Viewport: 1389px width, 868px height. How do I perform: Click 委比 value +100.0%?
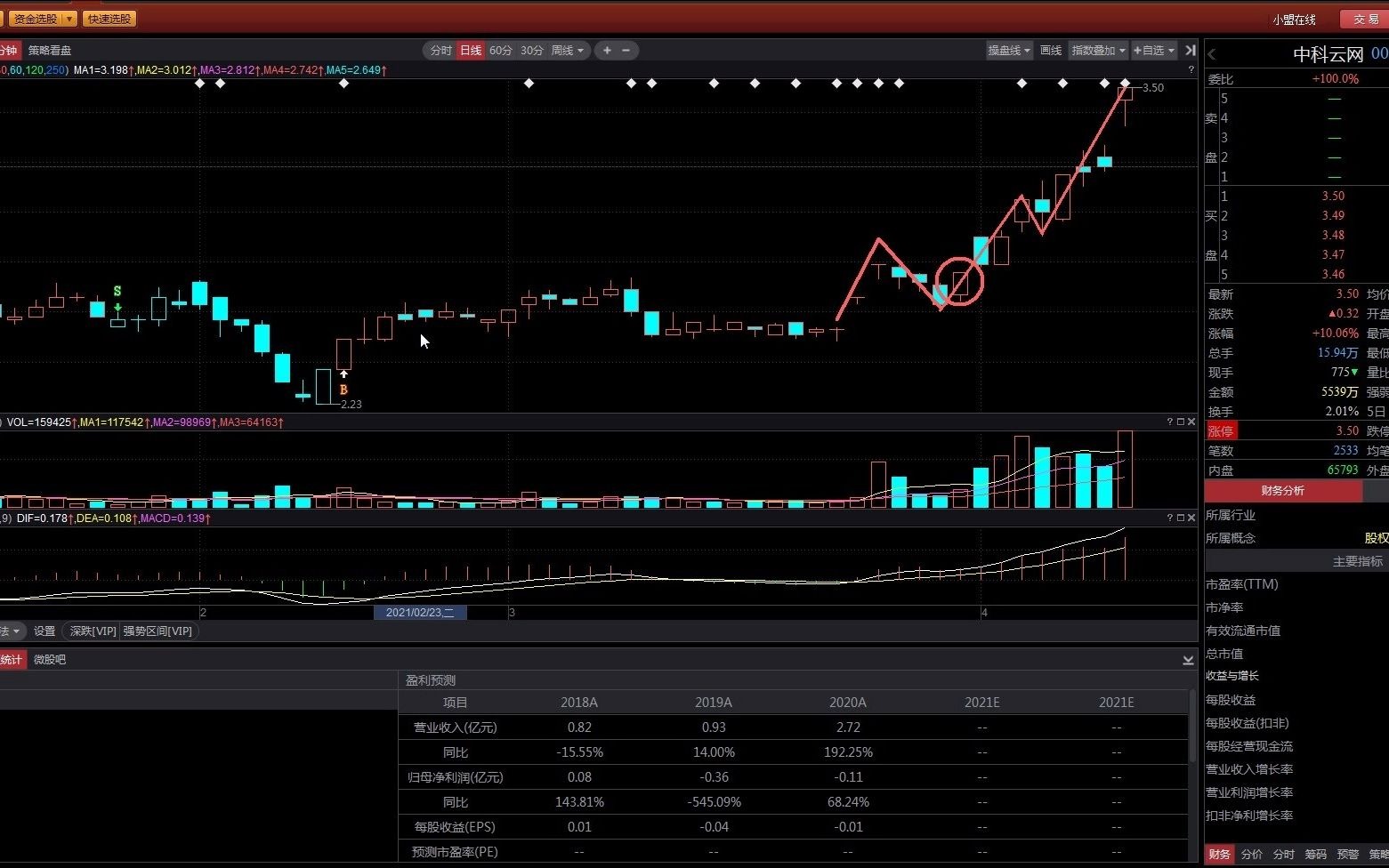pyautogui.click(x=1336, y=79)
